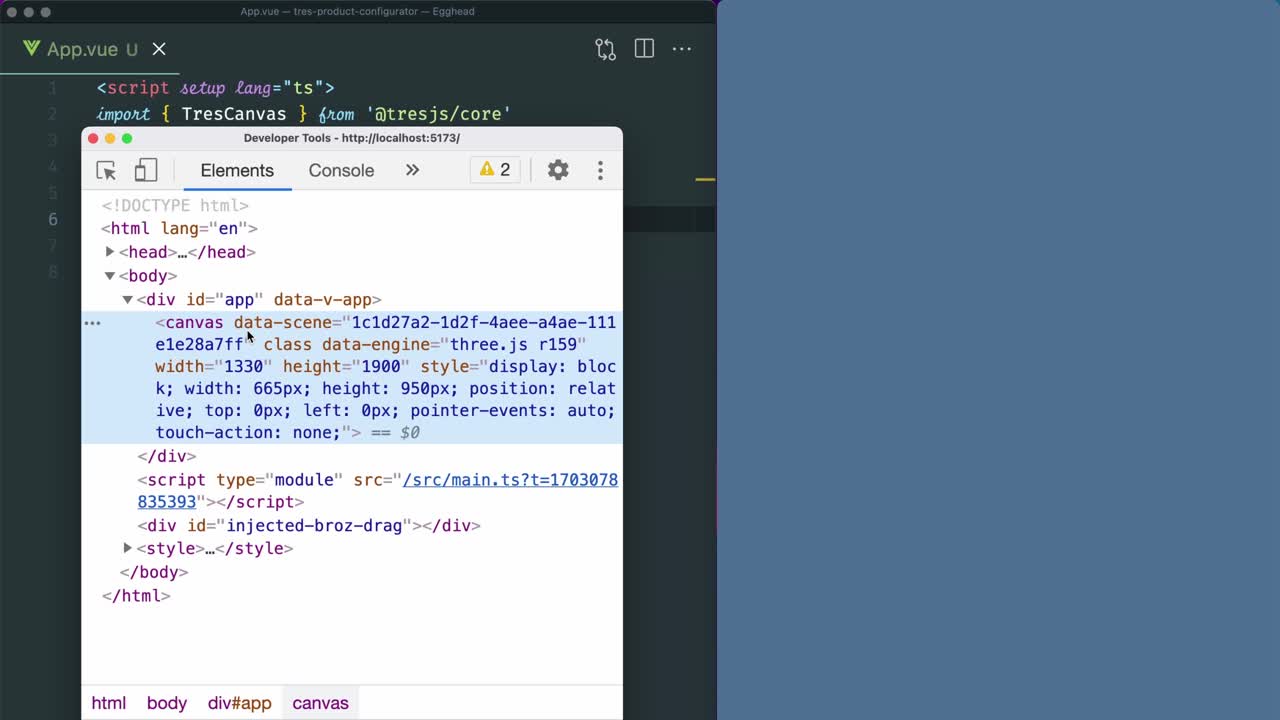
Task: Click the split editor icon
Action: (x=644, y=49)
